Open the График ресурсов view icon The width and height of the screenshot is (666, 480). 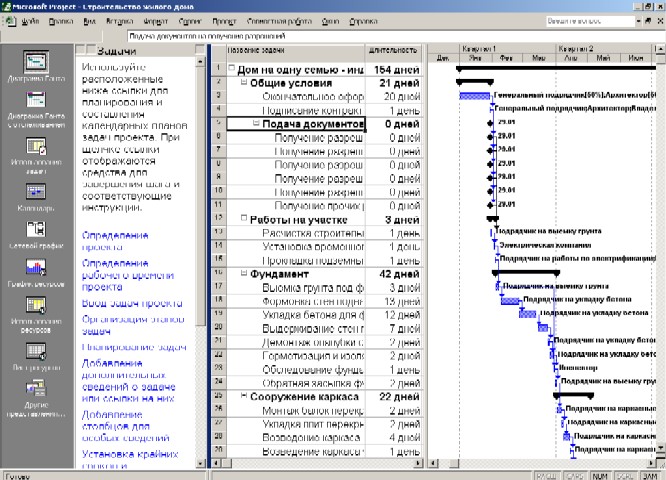pyautogui.click(x=36, y=267)
